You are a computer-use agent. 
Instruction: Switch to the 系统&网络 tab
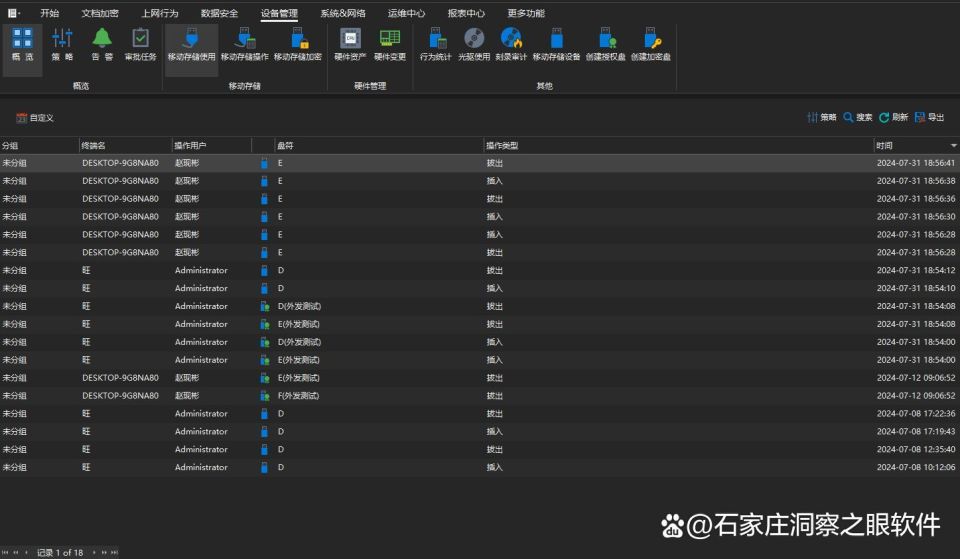[343, 13]
